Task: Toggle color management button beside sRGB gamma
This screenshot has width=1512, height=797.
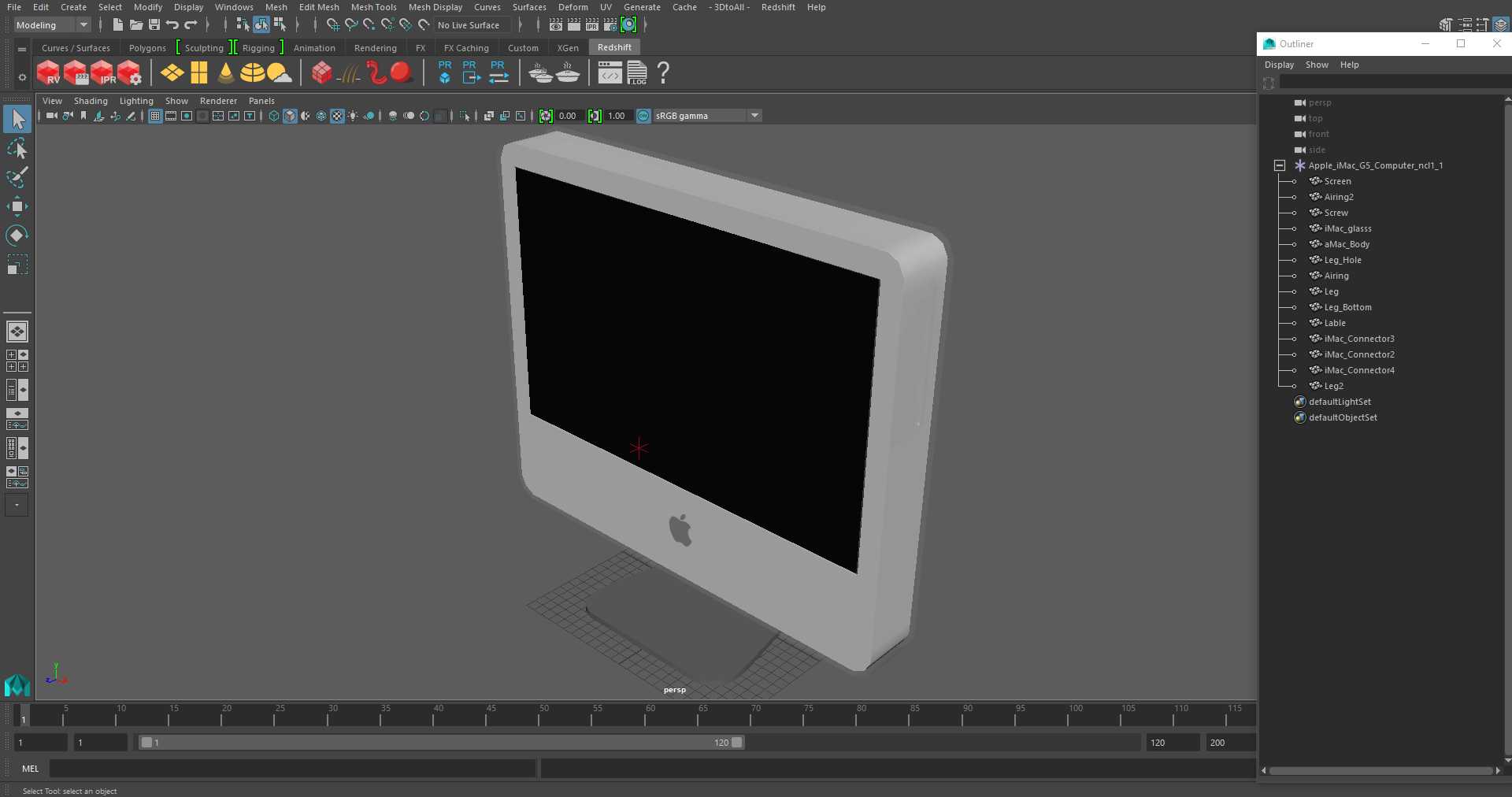Action: (643, 116)
